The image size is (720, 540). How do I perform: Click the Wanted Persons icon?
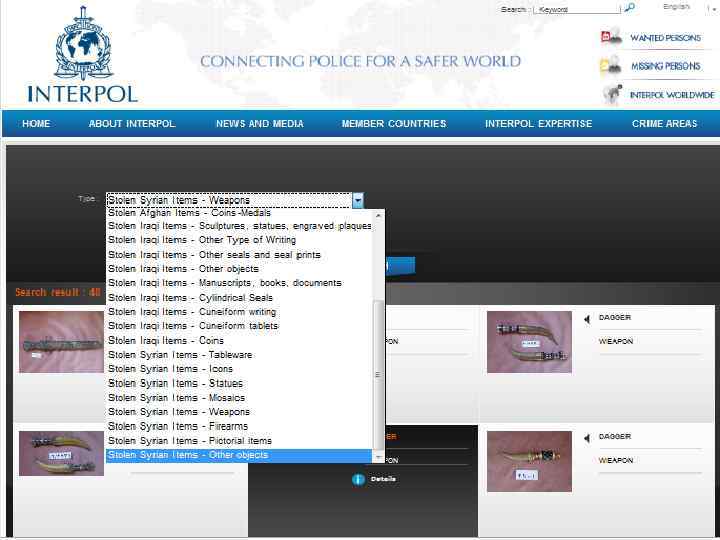(x=611, y=37)
